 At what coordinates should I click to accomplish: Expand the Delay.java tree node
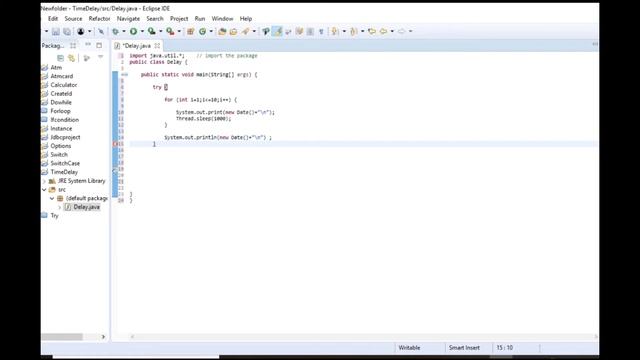coord(60,207)
